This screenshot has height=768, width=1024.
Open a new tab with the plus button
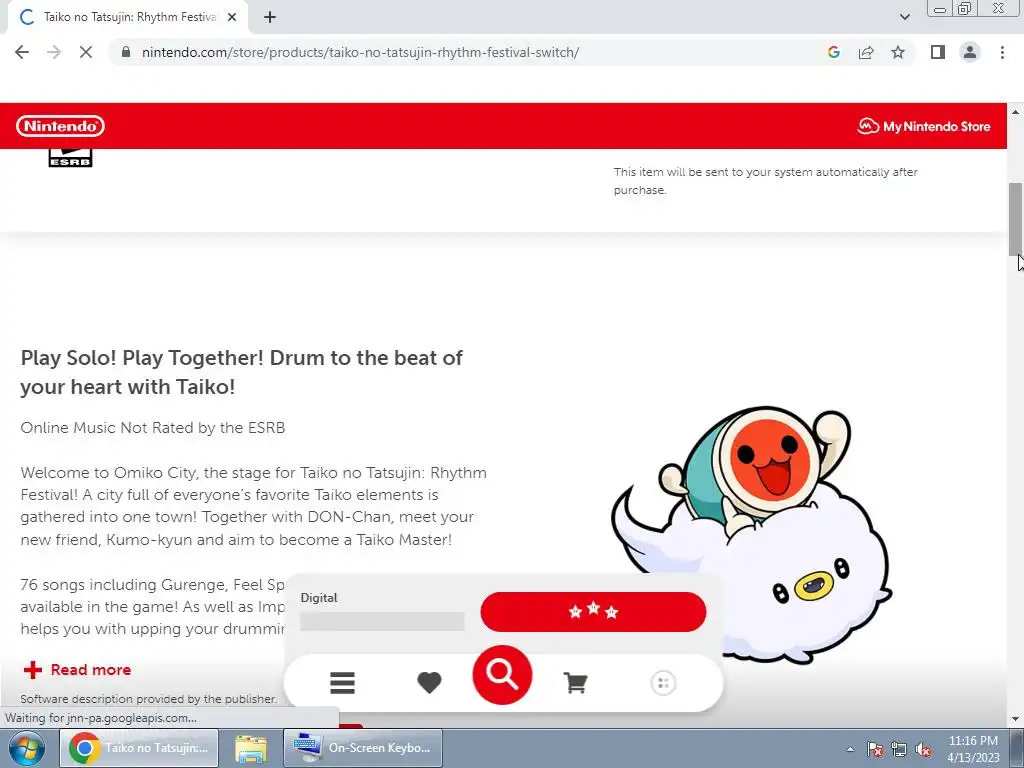270,18
